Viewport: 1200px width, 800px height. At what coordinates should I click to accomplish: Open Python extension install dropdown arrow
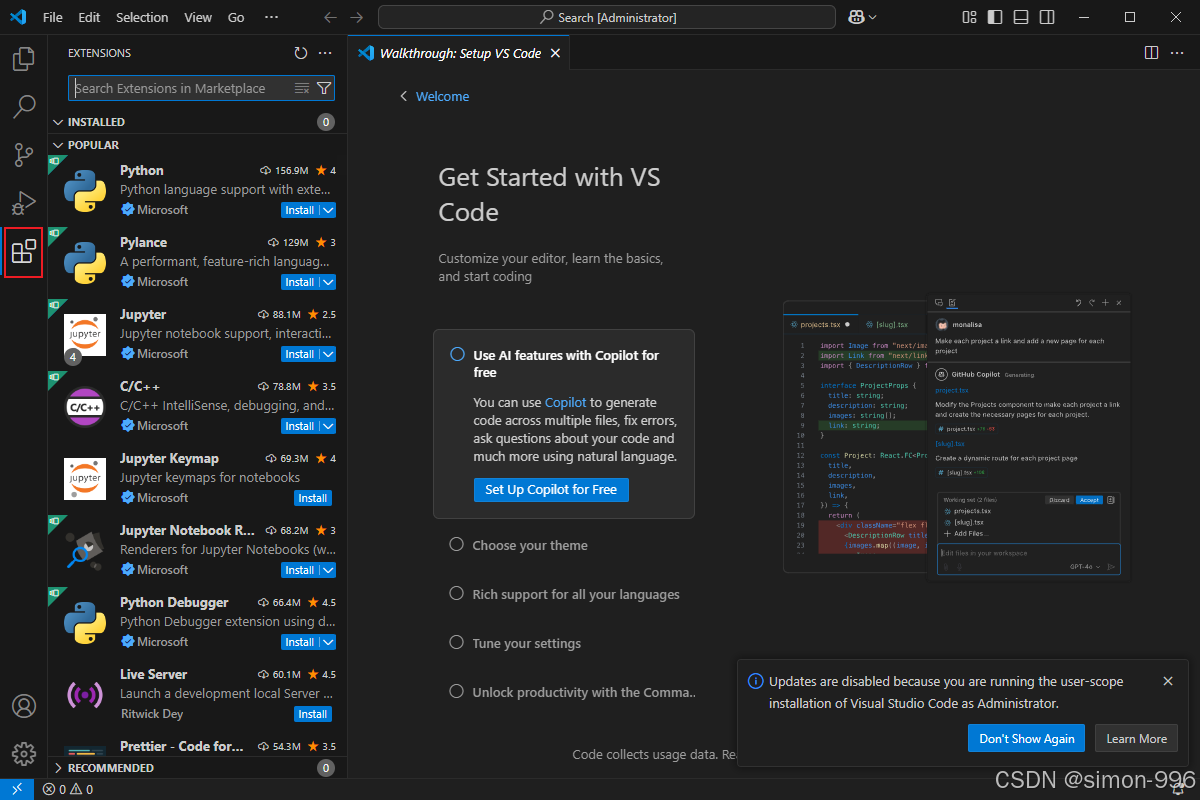pyautogui.click(x=328, y=210)
